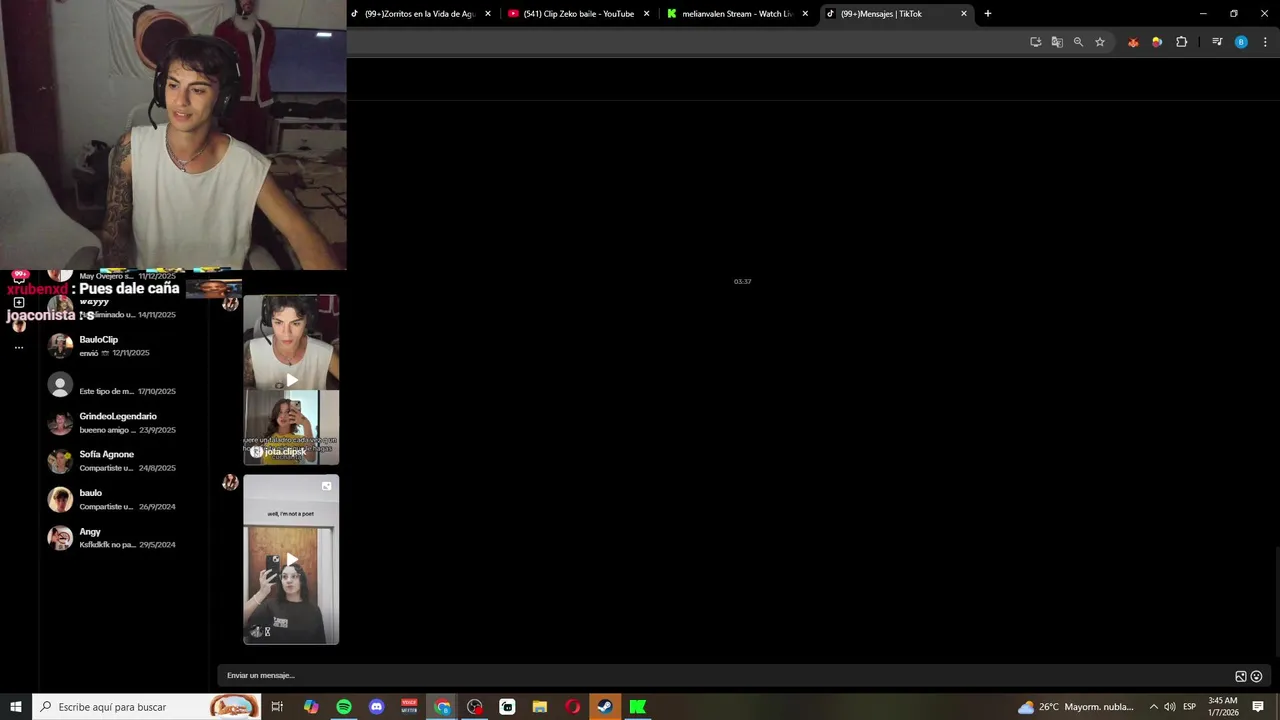Close the Clip Zeko baile YouTube tab
The width and height of the screenshot is (1280, 720).
click(x=646, y=14)
